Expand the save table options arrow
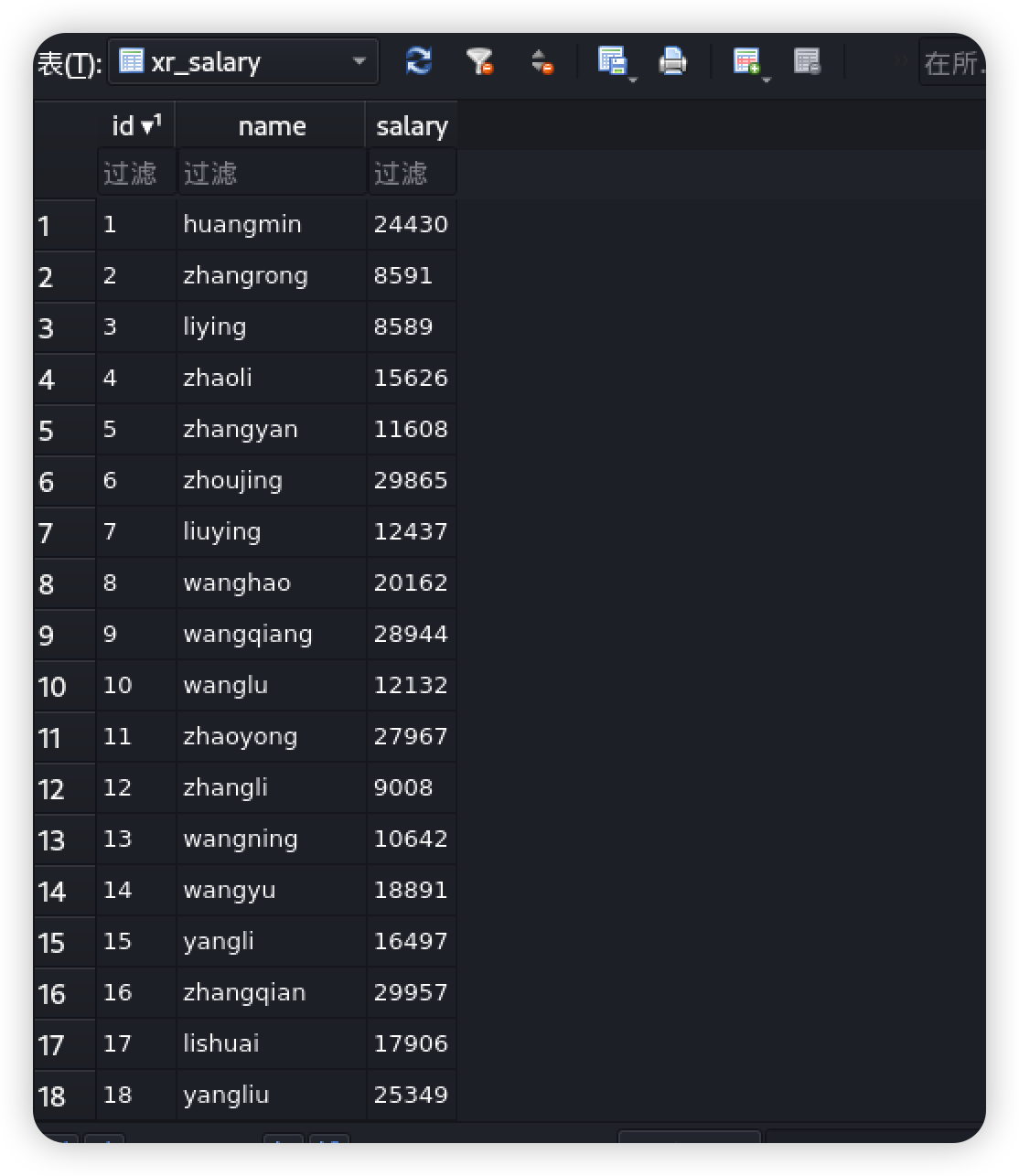1019x1176 pixels. pos(633,80)
